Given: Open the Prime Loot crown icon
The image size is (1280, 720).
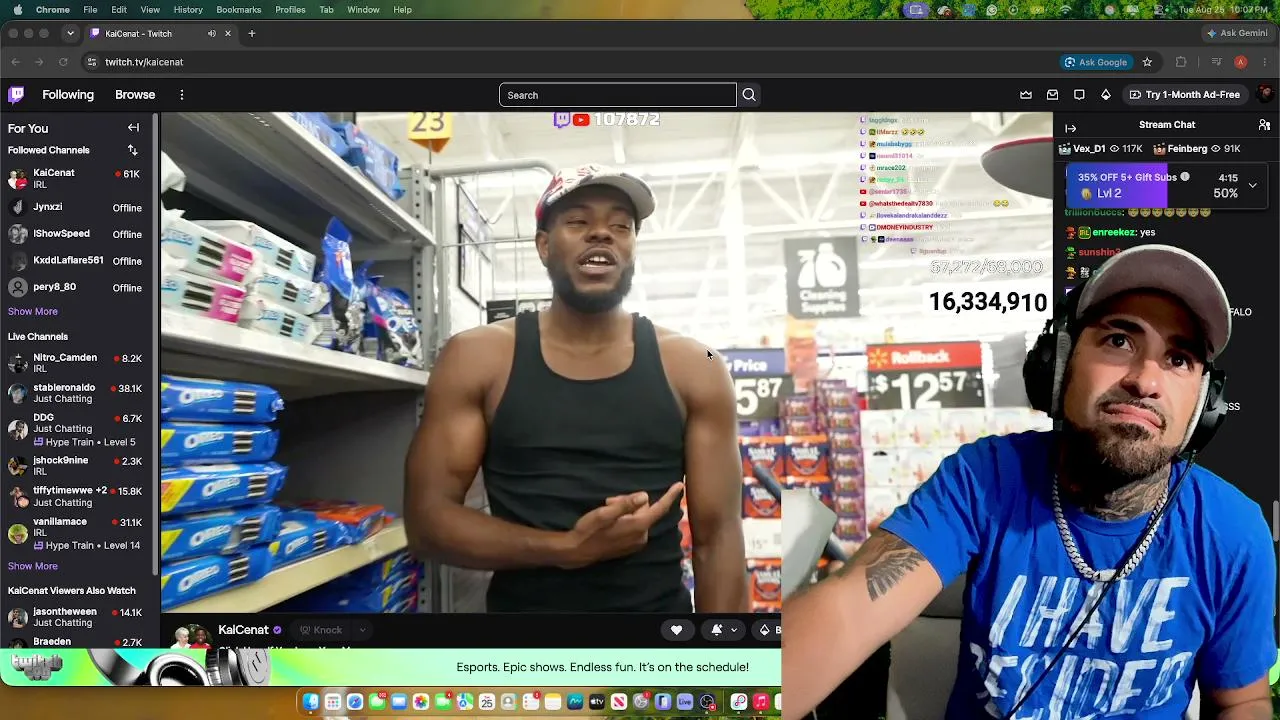Looking at the screenshot, I should [x=1026, y=95].
